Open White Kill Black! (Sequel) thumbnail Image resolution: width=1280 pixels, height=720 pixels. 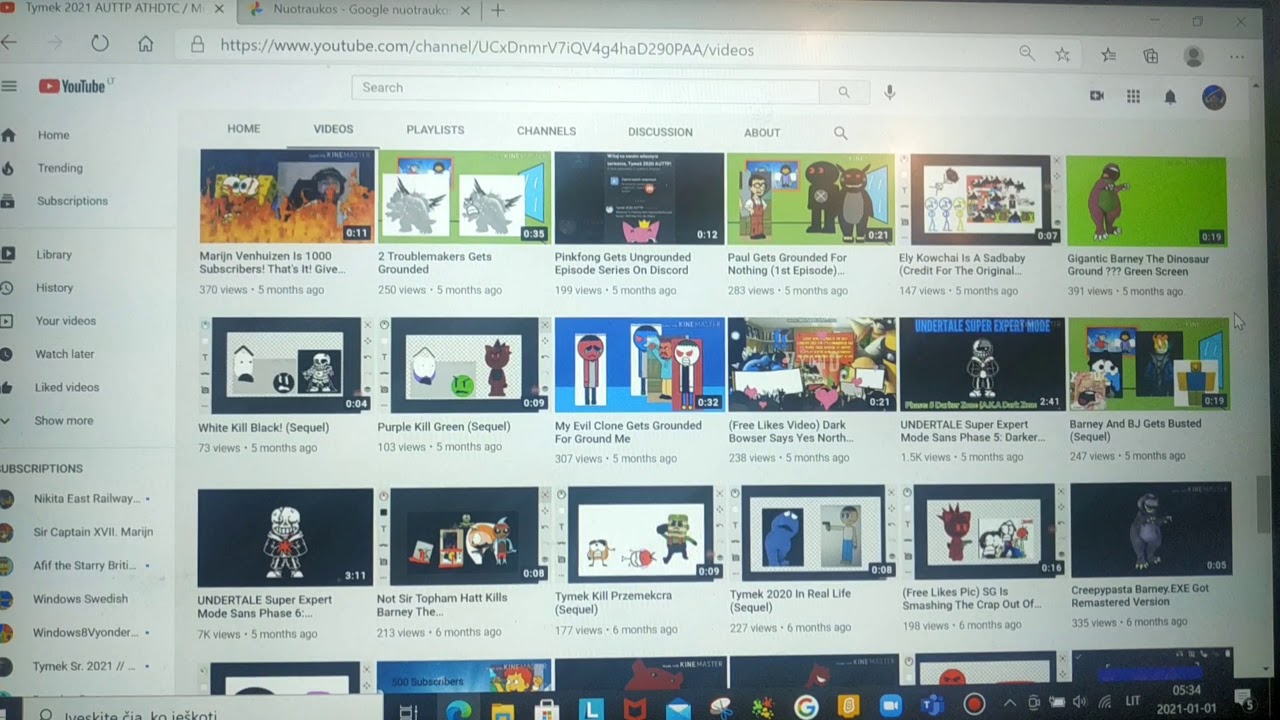point(286,365)
